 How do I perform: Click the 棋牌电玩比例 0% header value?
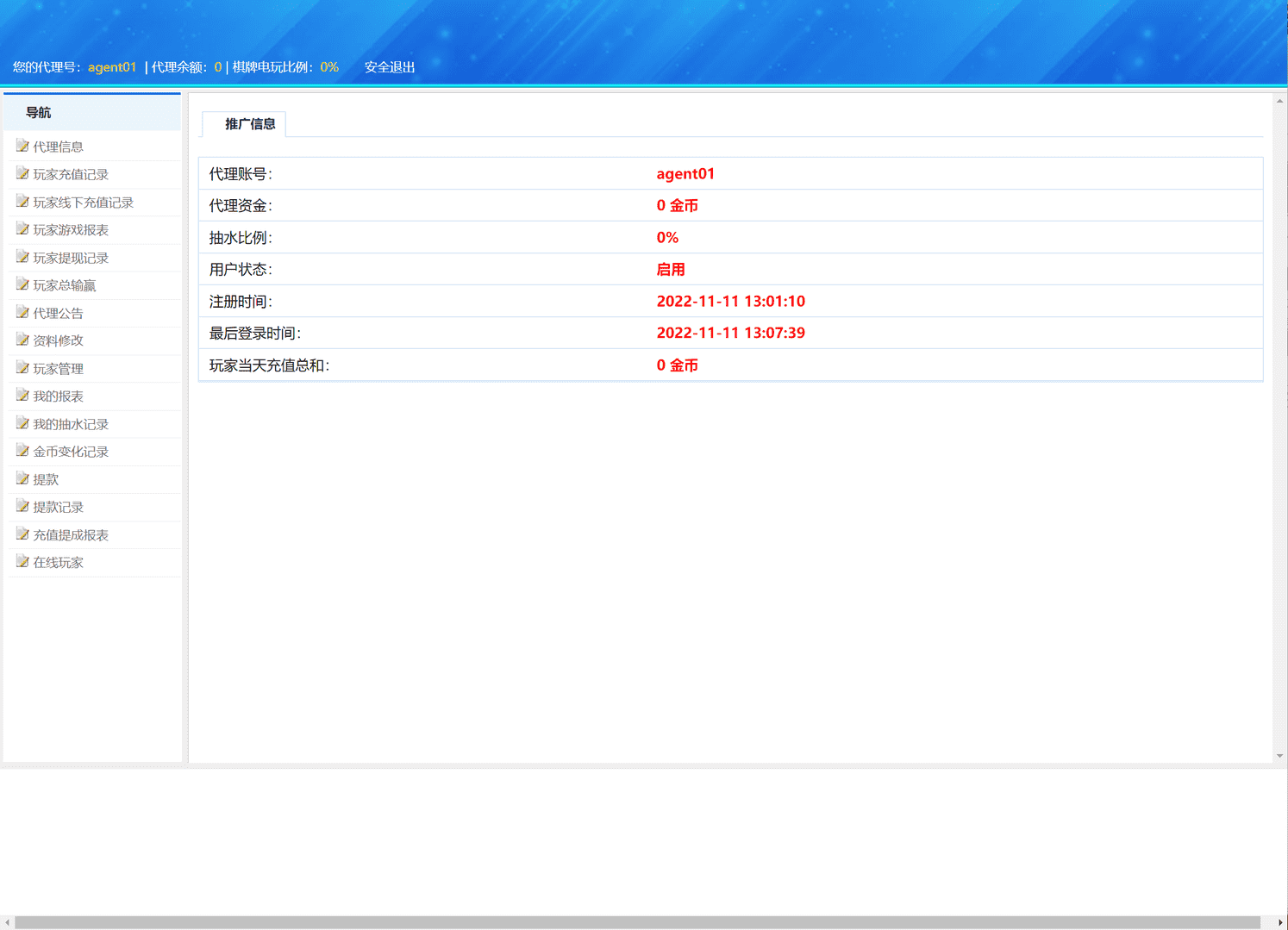329,67
